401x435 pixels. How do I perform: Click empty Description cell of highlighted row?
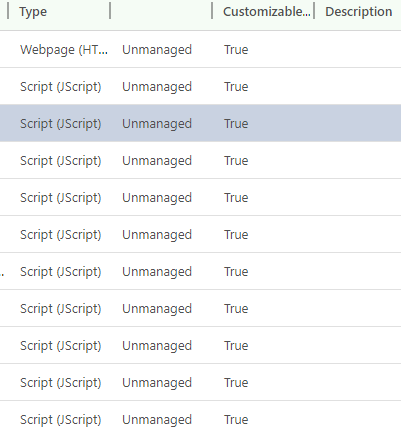click(357, 124)
